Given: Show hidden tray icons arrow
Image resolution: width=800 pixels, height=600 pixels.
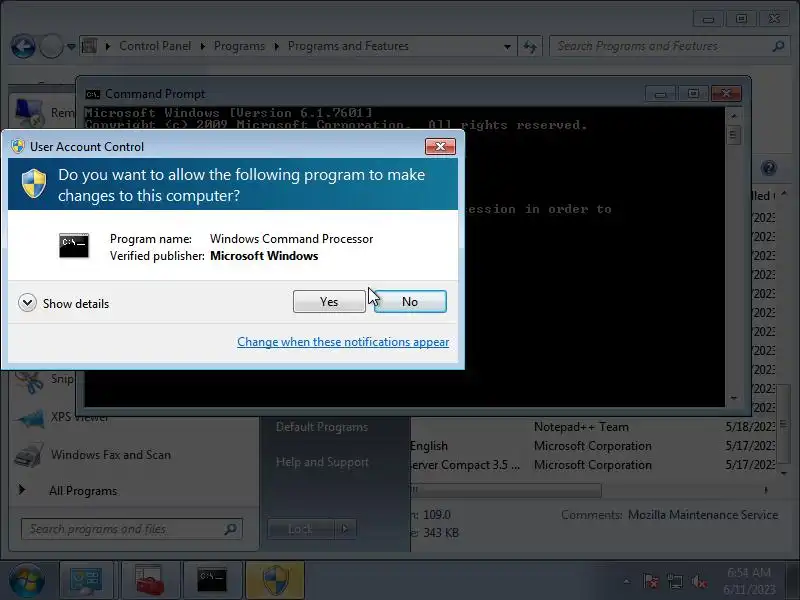Looking at the screenshot, I should [x=627, y=582].
